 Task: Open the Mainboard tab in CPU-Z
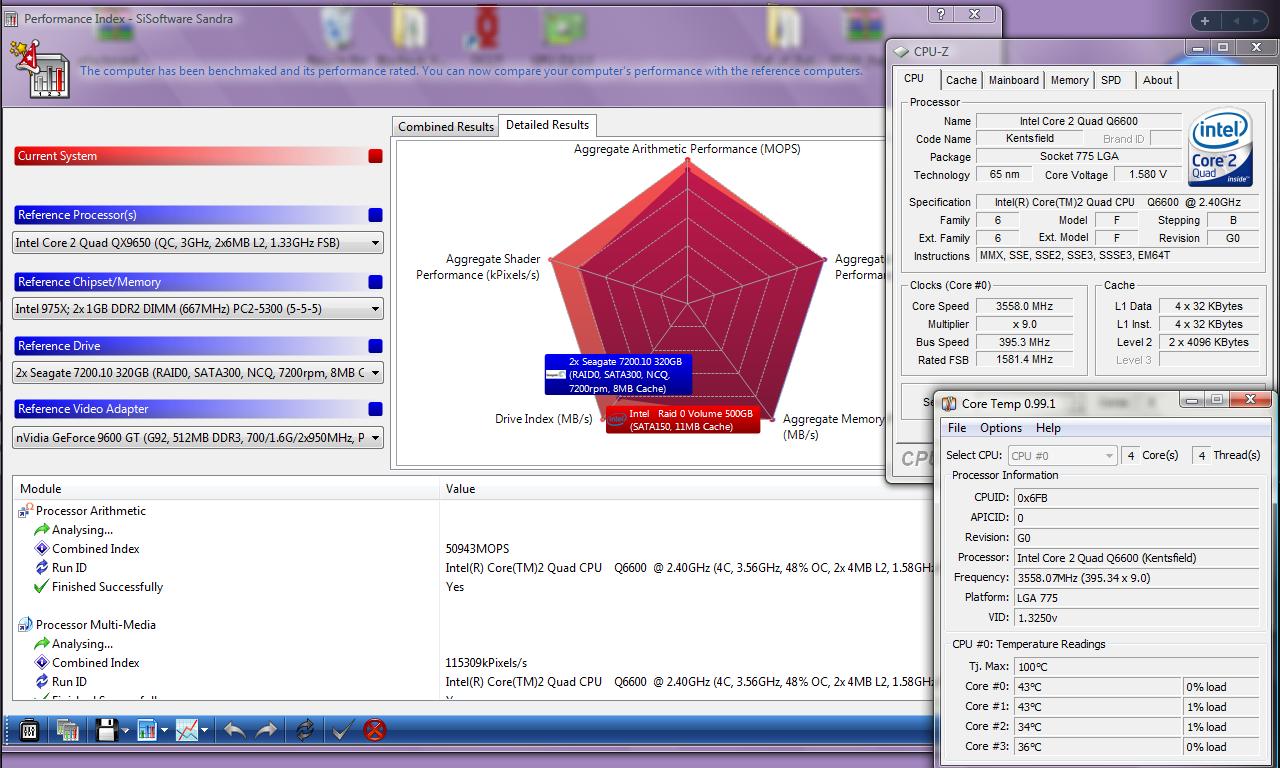click(x=1014, y=80)
